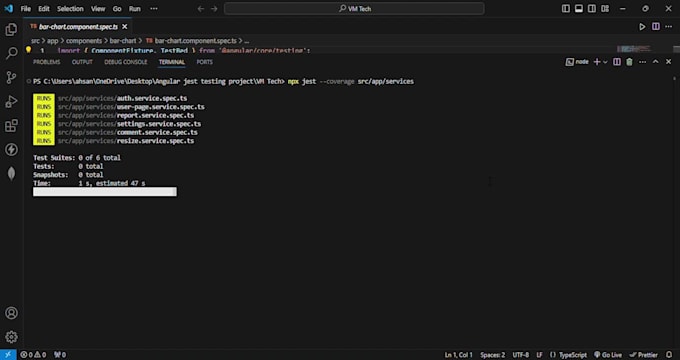Change end of line sequence LF

539,355
